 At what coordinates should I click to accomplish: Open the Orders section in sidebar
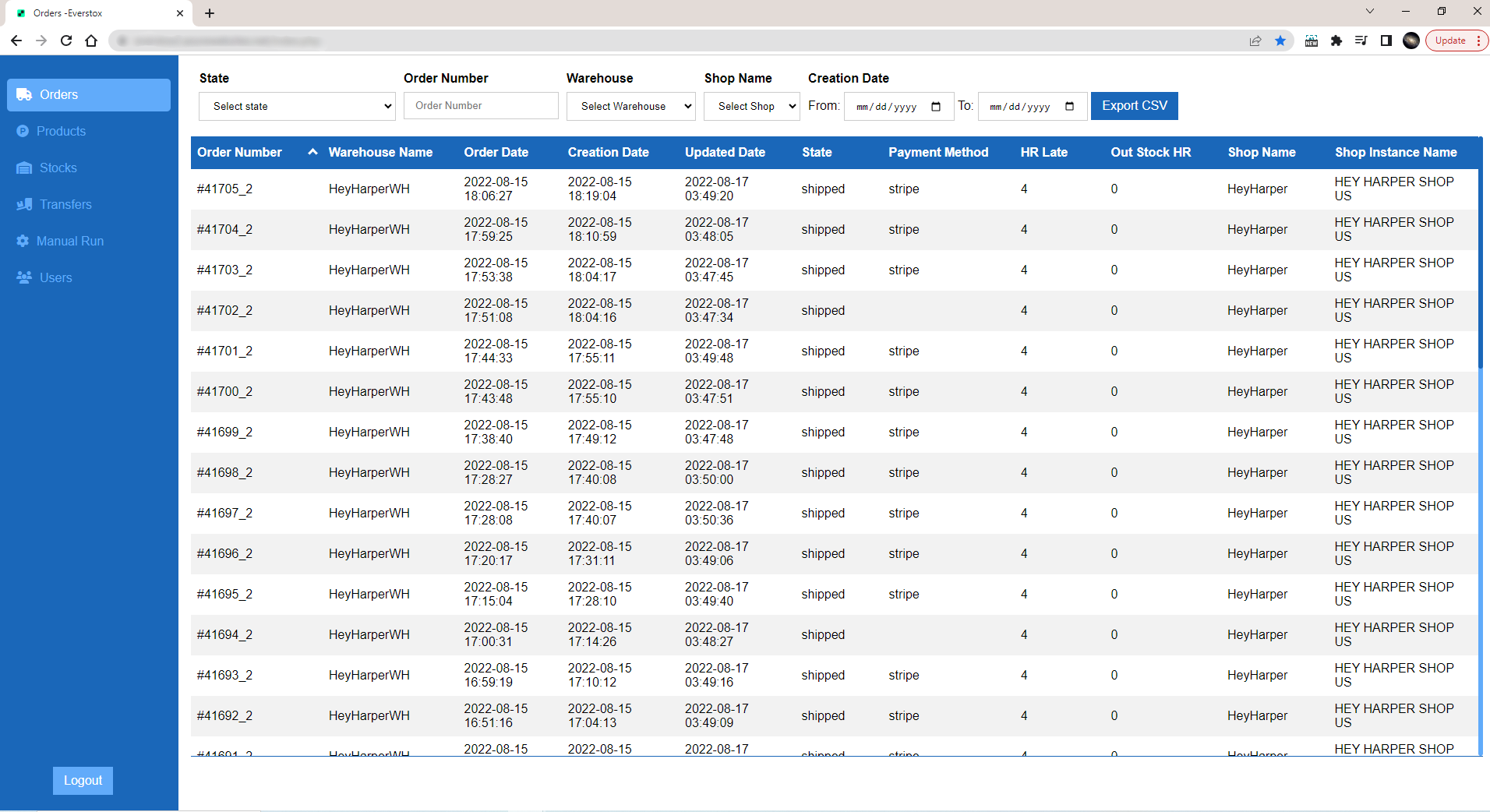tap(89, 95)
